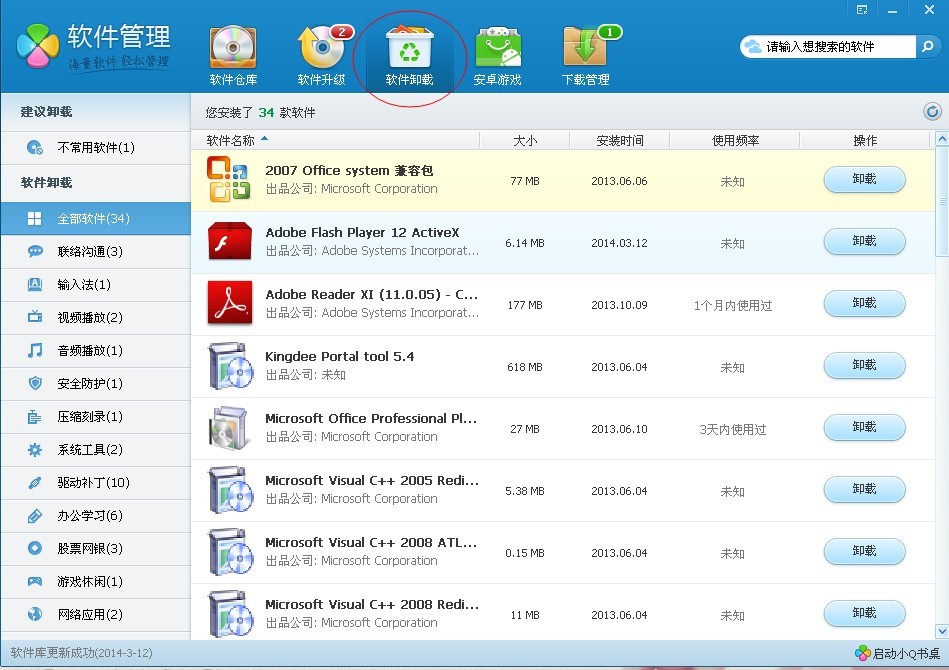
Task: Click the 软件库更新成功 status text
Action: [x=81, y=653]
